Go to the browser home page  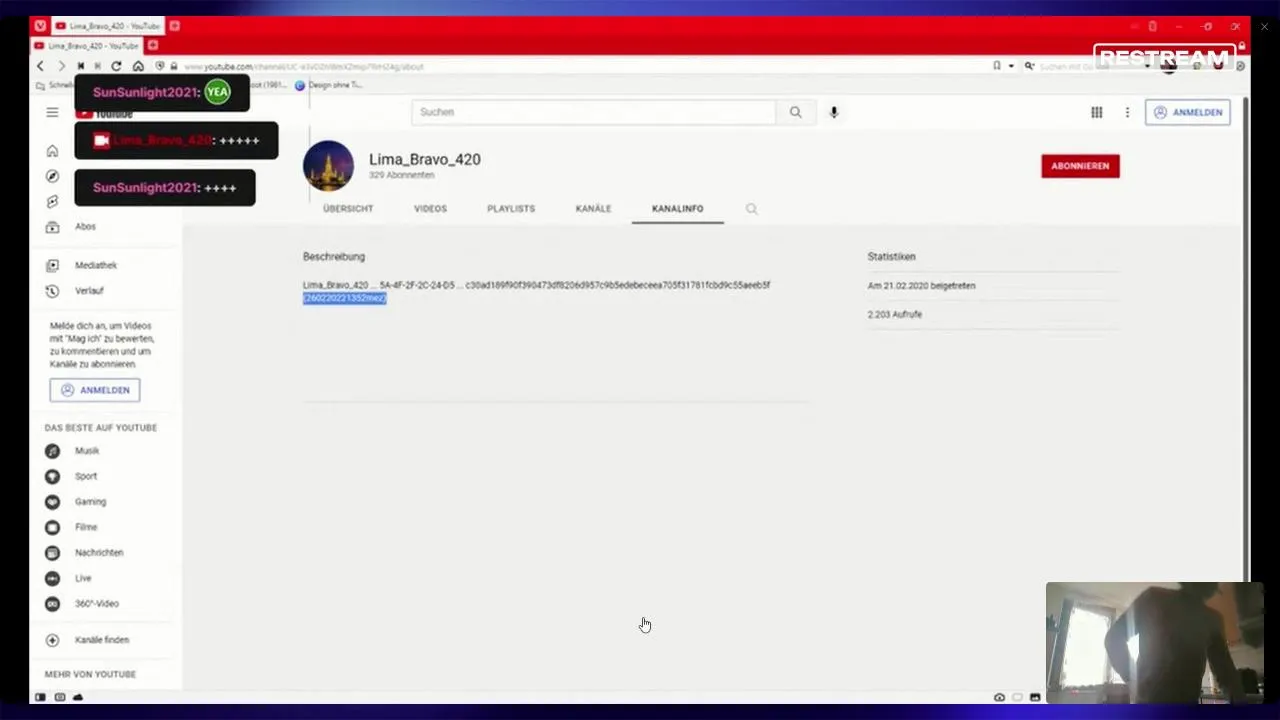pyautogui.click(x=138, y=66)
